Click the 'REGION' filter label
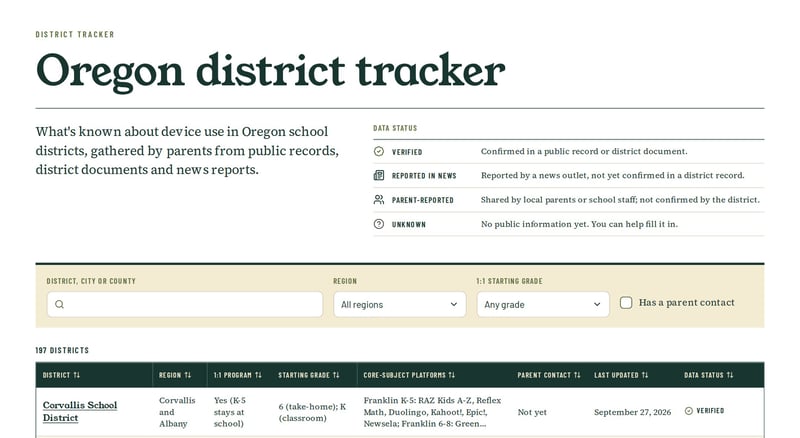Viewport: 800px width, 438px height. click(345, 281)
